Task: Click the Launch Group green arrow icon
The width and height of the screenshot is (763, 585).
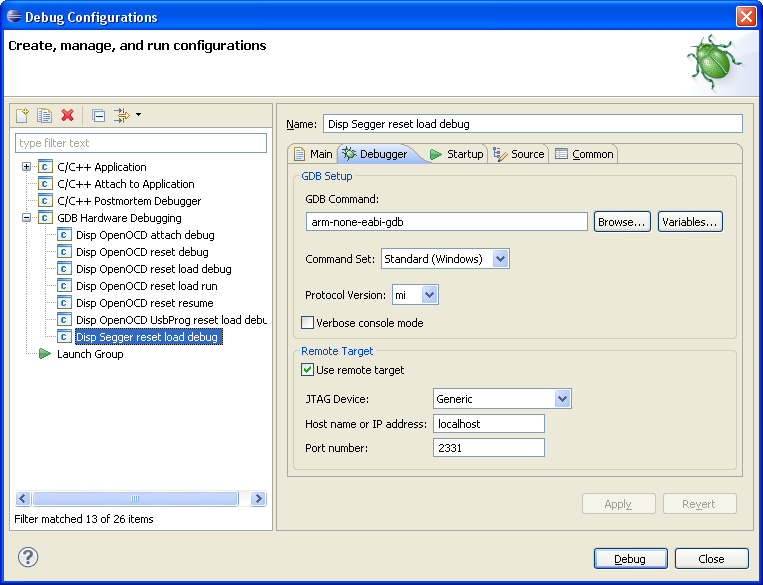Action: [45, 354]
